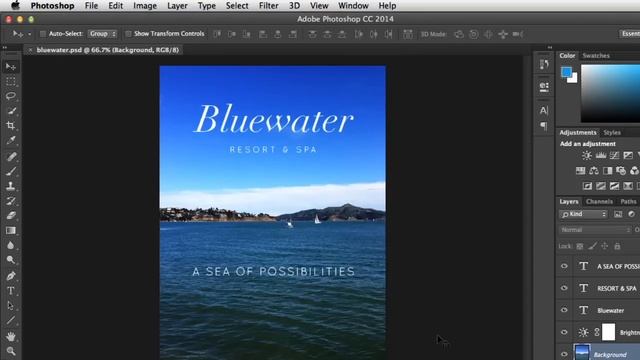The width and height of the screenshot is (640, 360).
Task: Open the Apple menu
Action: click(15, 5)
